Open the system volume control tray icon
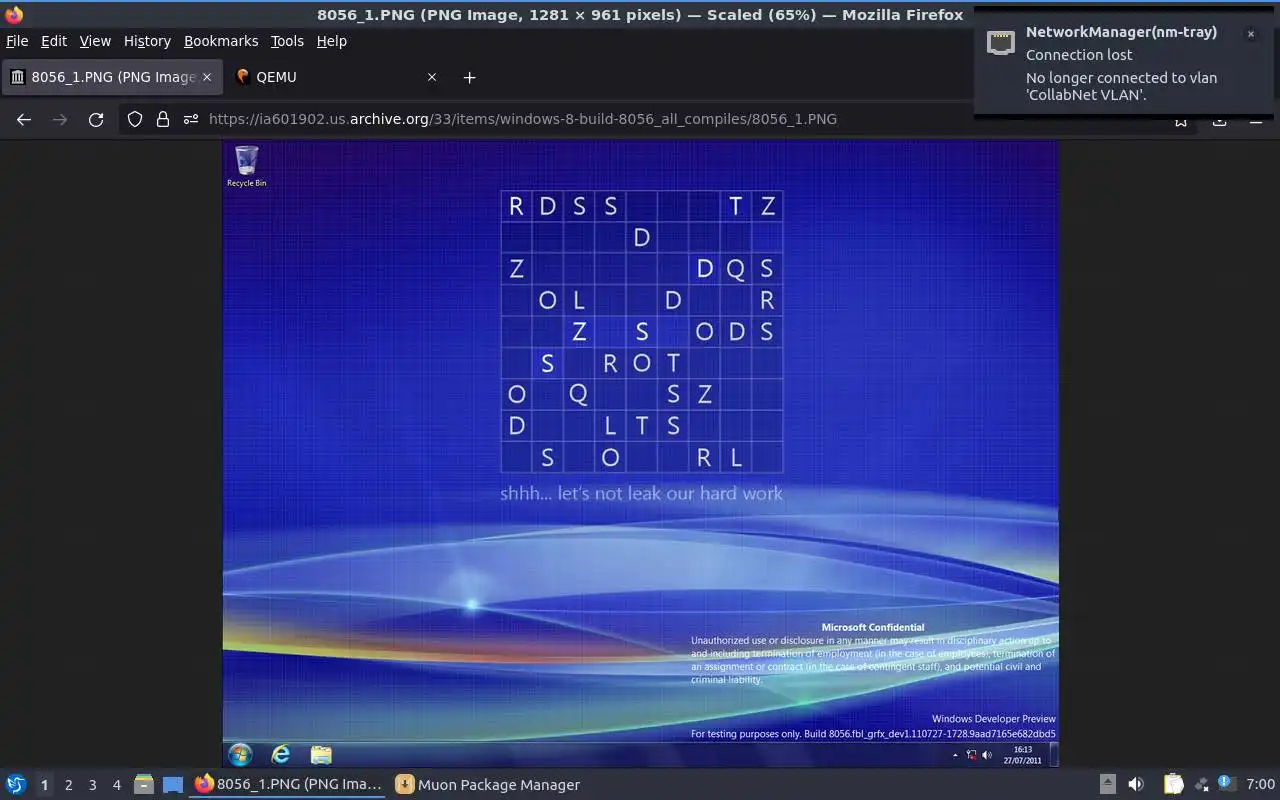 (x=1136, y=785)
